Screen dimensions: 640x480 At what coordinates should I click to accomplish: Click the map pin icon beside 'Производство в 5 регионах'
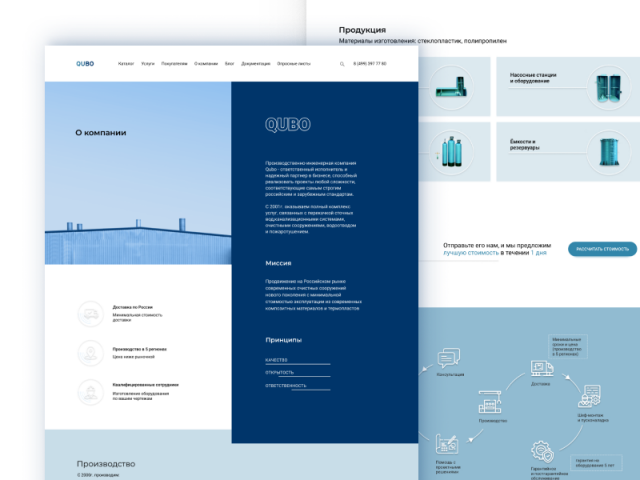(x=91, y=353)
